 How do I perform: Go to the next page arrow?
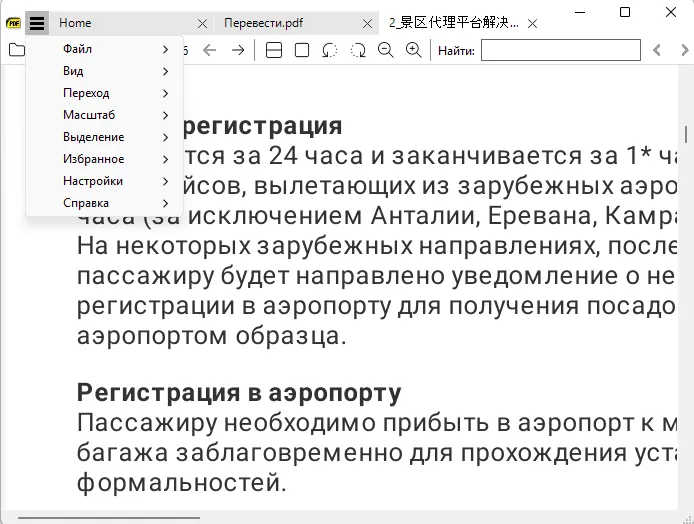[238, 50]
